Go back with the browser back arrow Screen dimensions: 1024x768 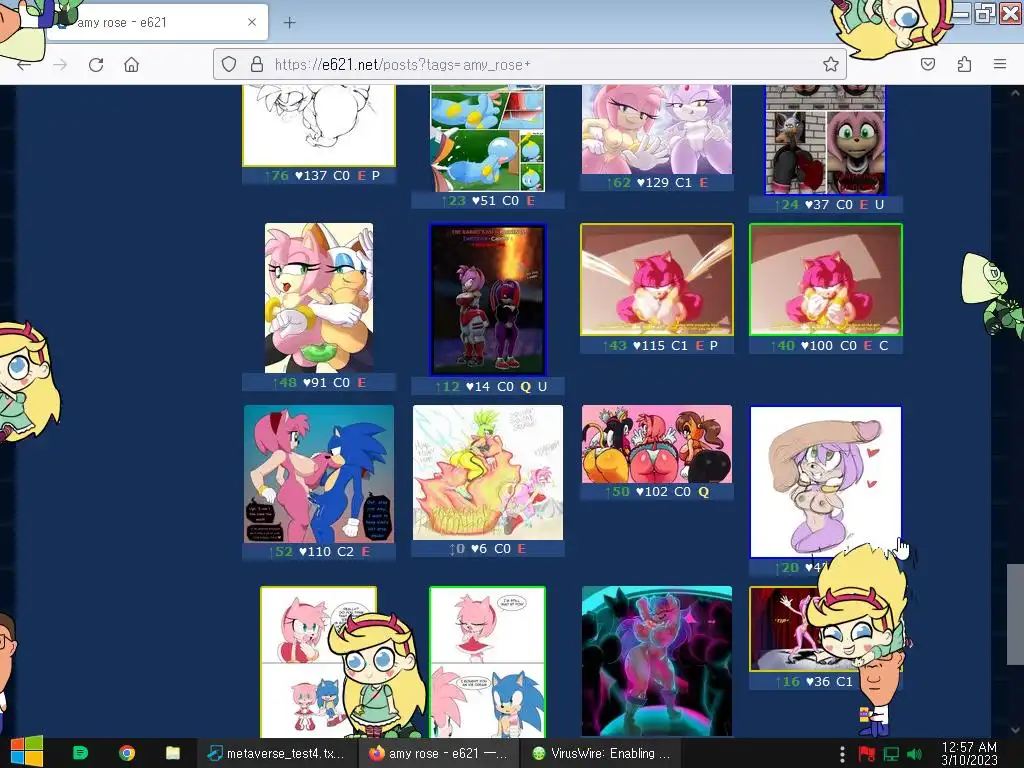tap(24, 65)
